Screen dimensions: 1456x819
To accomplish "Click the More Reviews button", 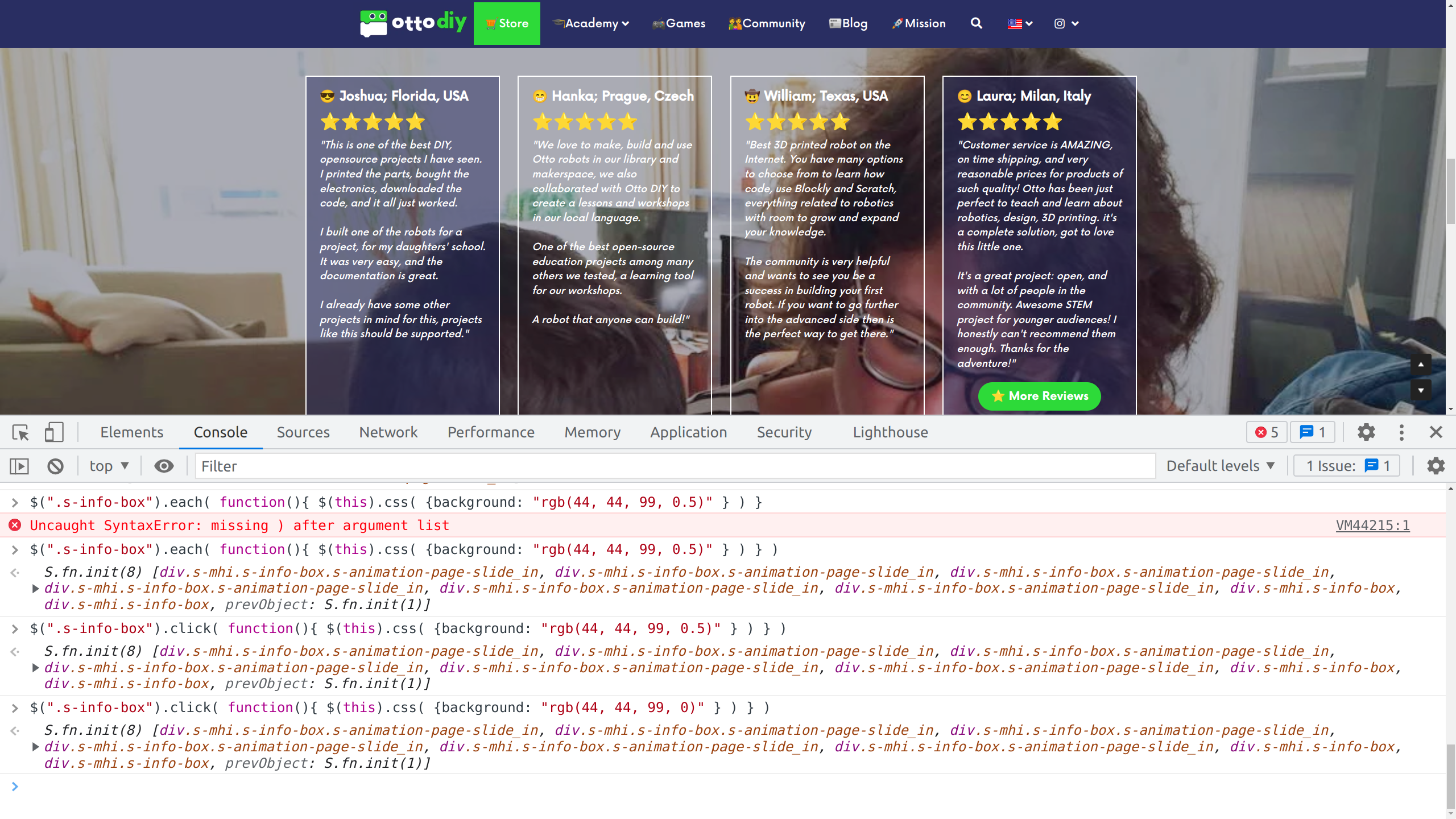I will (x=1039, y=396).
